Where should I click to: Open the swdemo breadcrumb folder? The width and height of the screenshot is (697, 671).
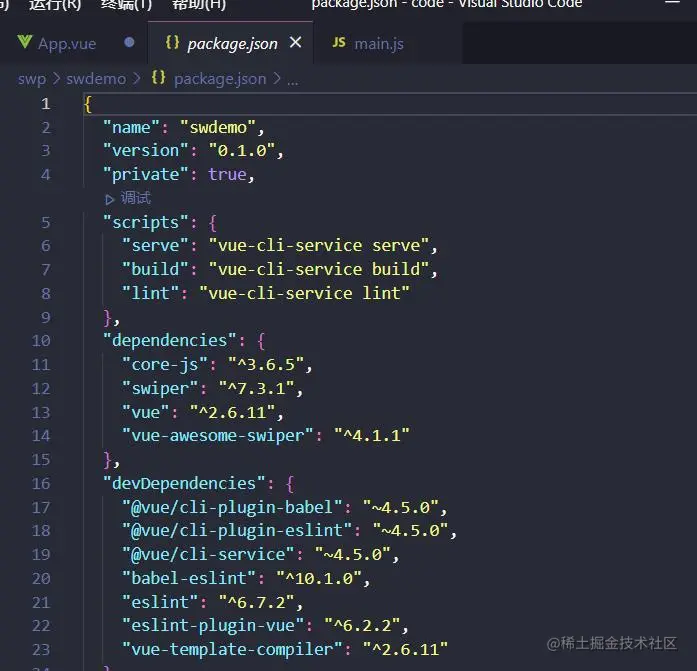[x=96, y=79]
